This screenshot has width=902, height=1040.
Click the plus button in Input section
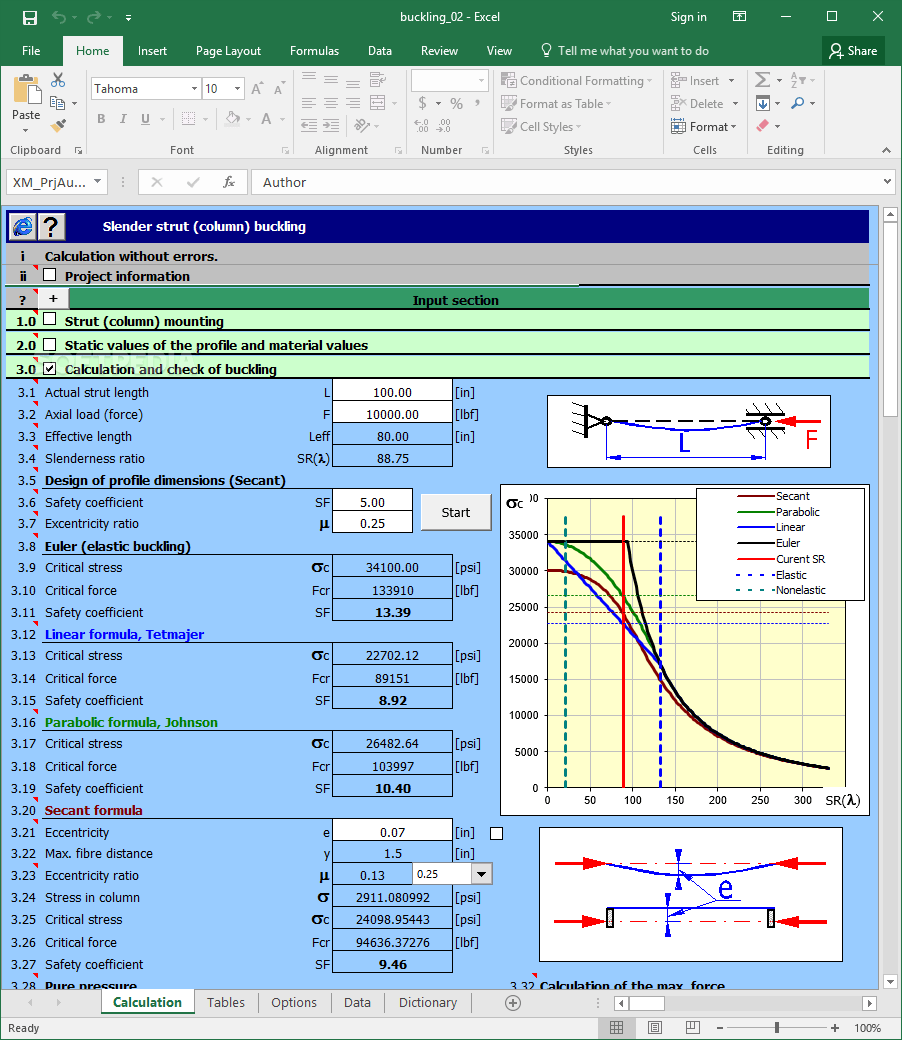coord(53,299)
